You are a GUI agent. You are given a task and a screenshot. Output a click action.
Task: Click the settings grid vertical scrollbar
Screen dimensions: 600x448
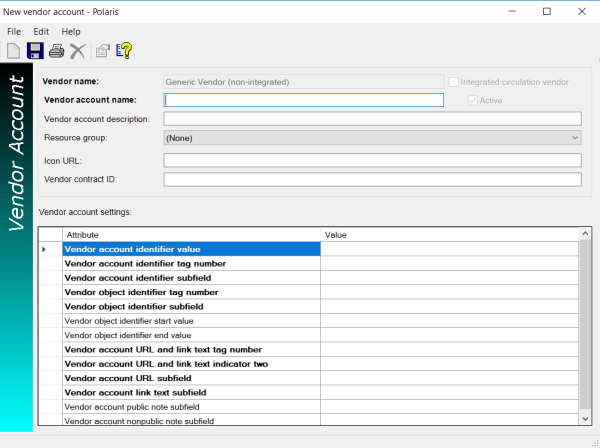click(585, 330)
